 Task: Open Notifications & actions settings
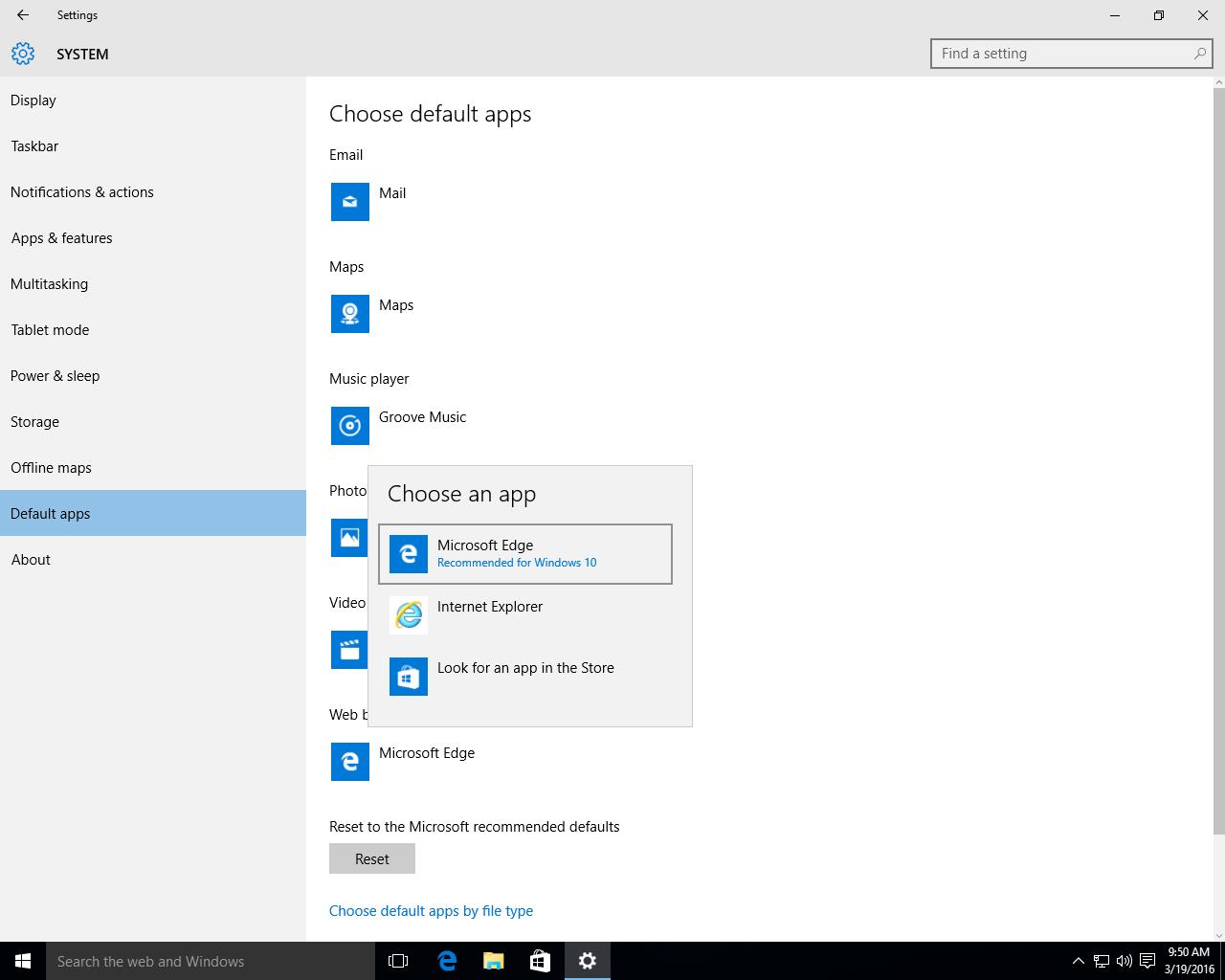pos(153,192)
